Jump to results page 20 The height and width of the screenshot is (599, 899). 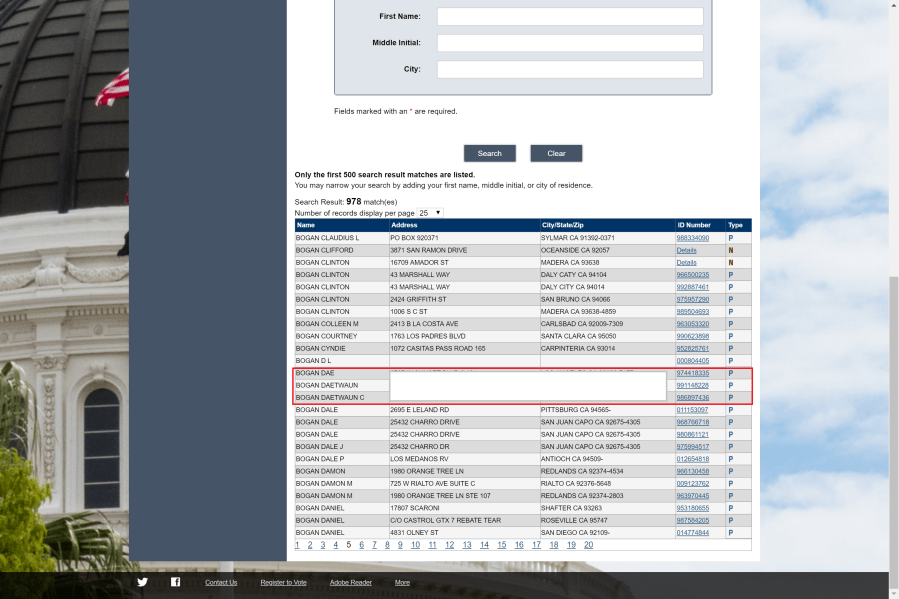(588, 545)
